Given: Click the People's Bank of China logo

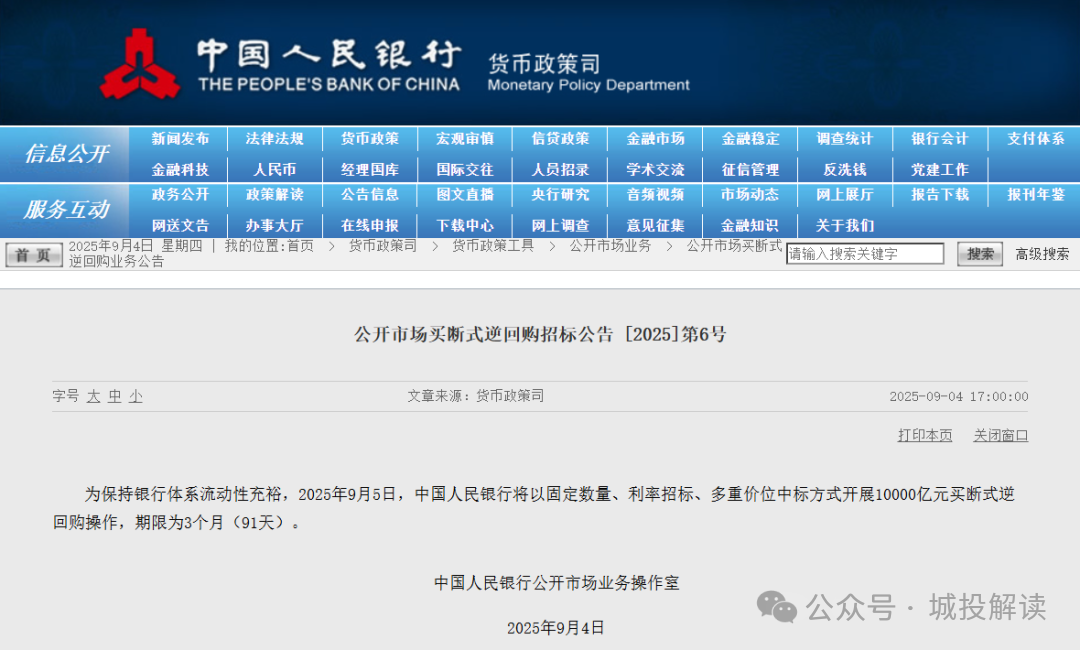Looking at the screenshot, I should (x=140, y=65).
